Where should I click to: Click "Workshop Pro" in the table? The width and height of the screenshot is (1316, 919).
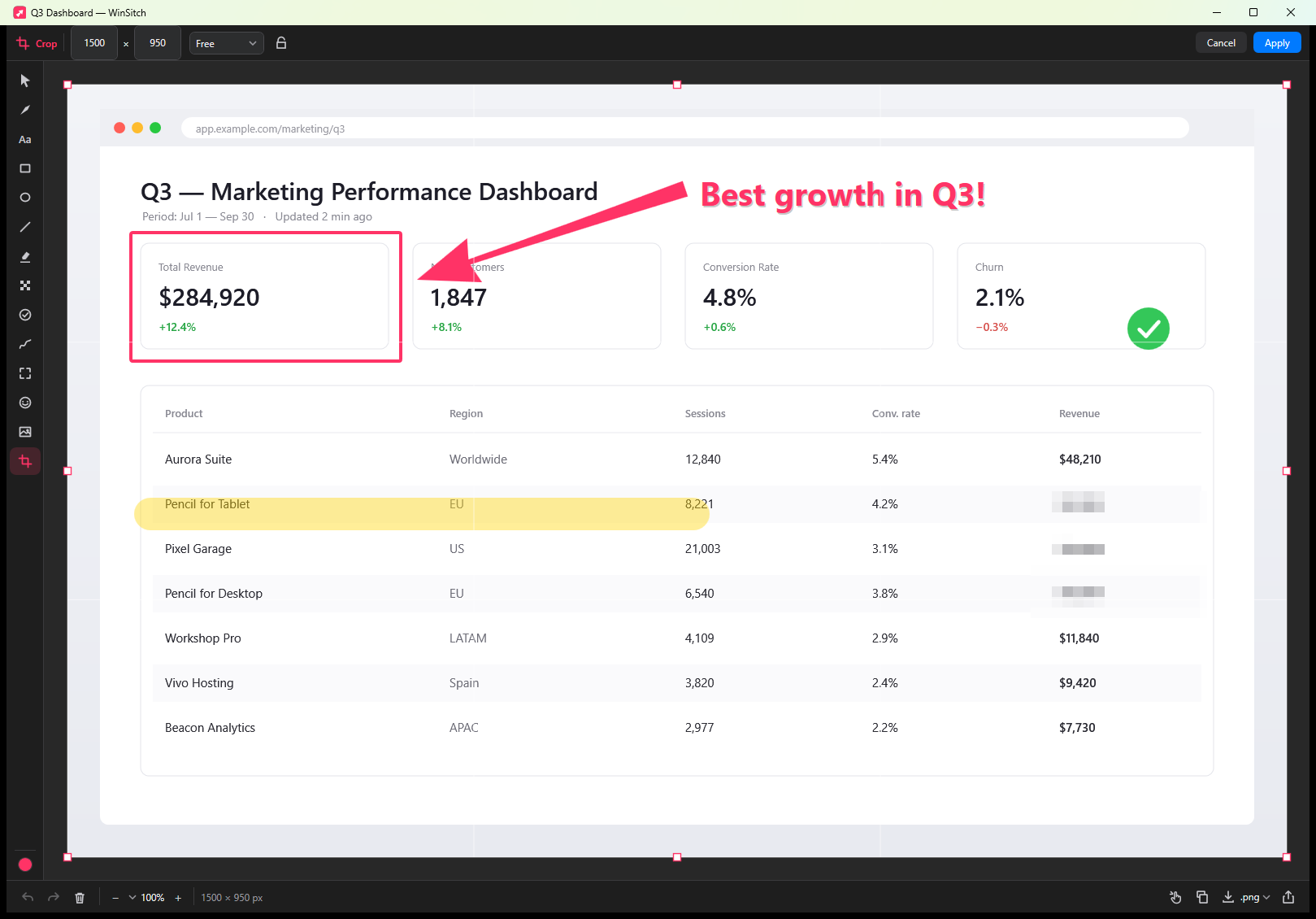point(203,638)
